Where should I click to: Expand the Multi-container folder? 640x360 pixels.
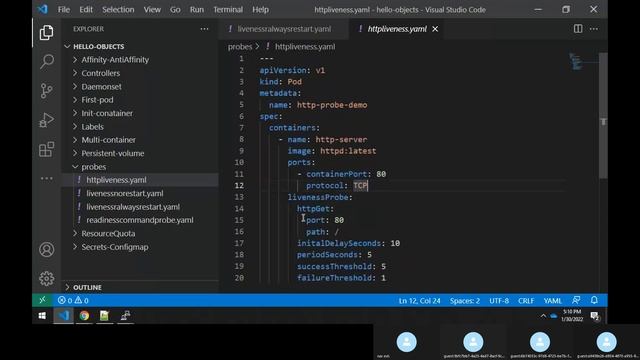pyautogui.click(x=141, y=140)
